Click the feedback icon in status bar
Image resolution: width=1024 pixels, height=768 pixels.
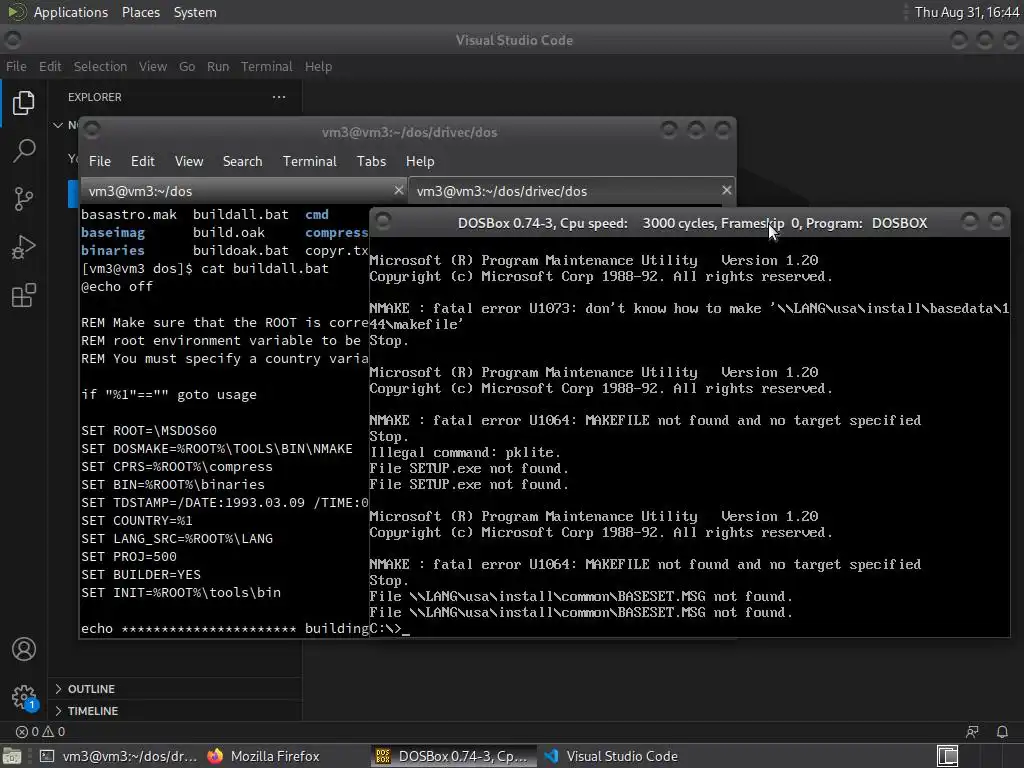(972, 731)
